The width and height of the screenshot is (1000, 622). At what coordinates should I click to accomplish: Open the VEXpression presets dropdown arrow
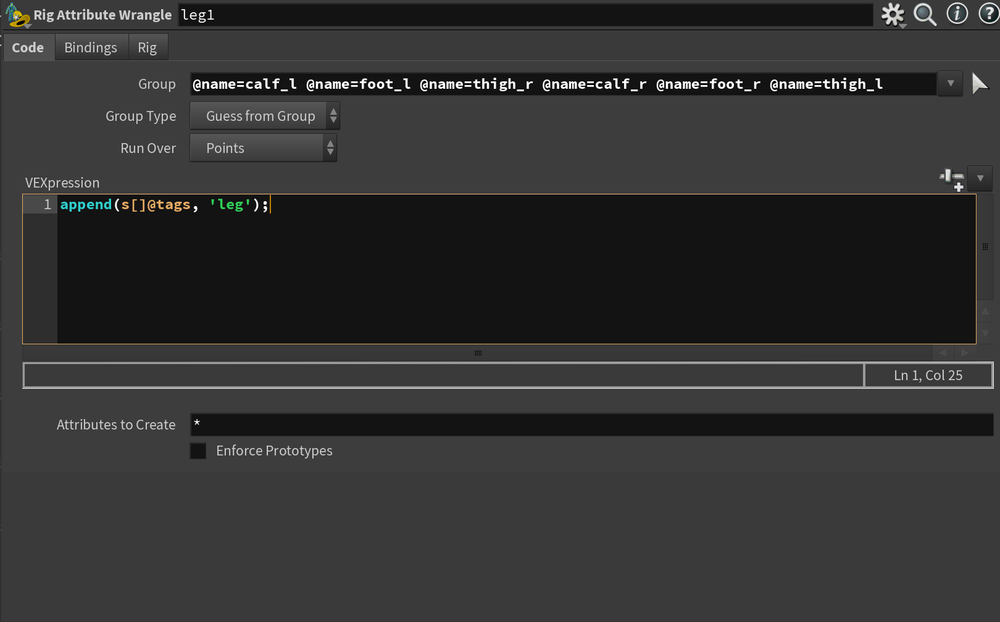tap(980, 179)
